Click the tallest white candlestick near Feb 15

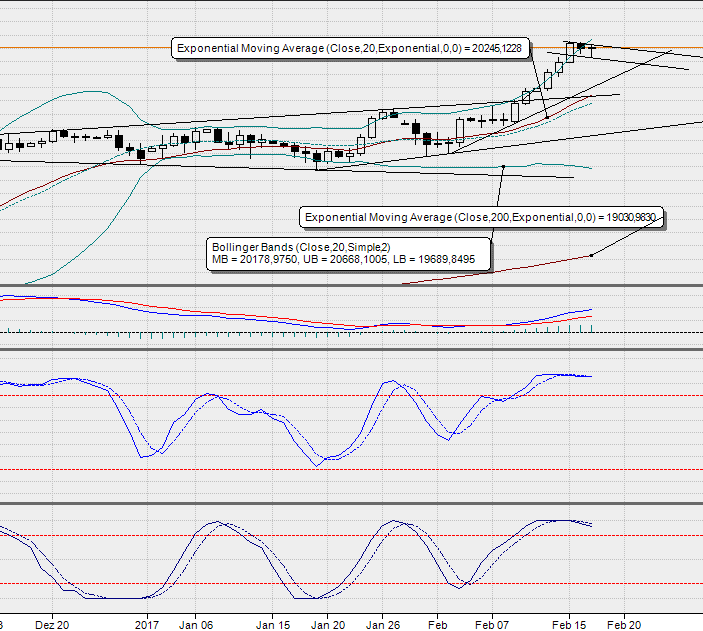570,52
